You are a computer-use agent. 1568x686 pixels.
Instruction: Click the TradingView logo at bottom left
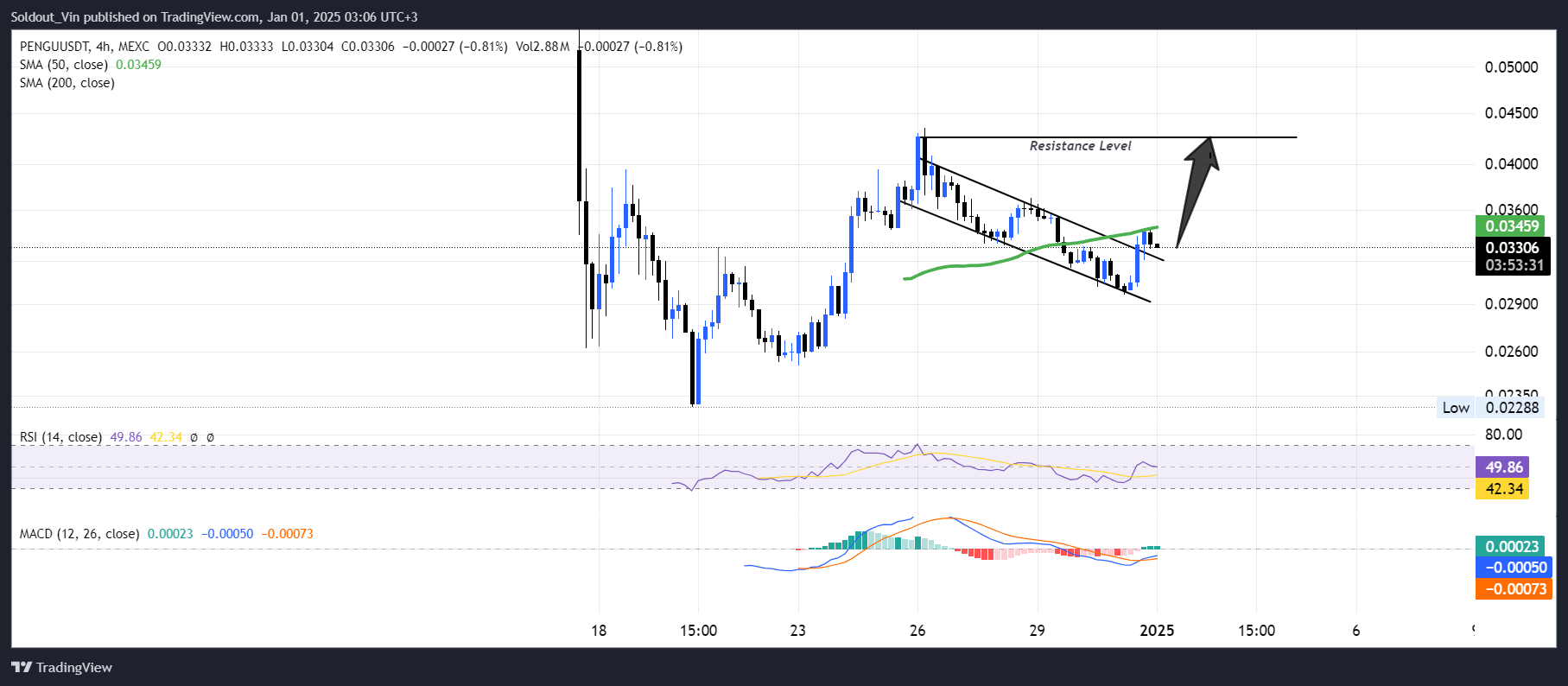tap(61, 667)
